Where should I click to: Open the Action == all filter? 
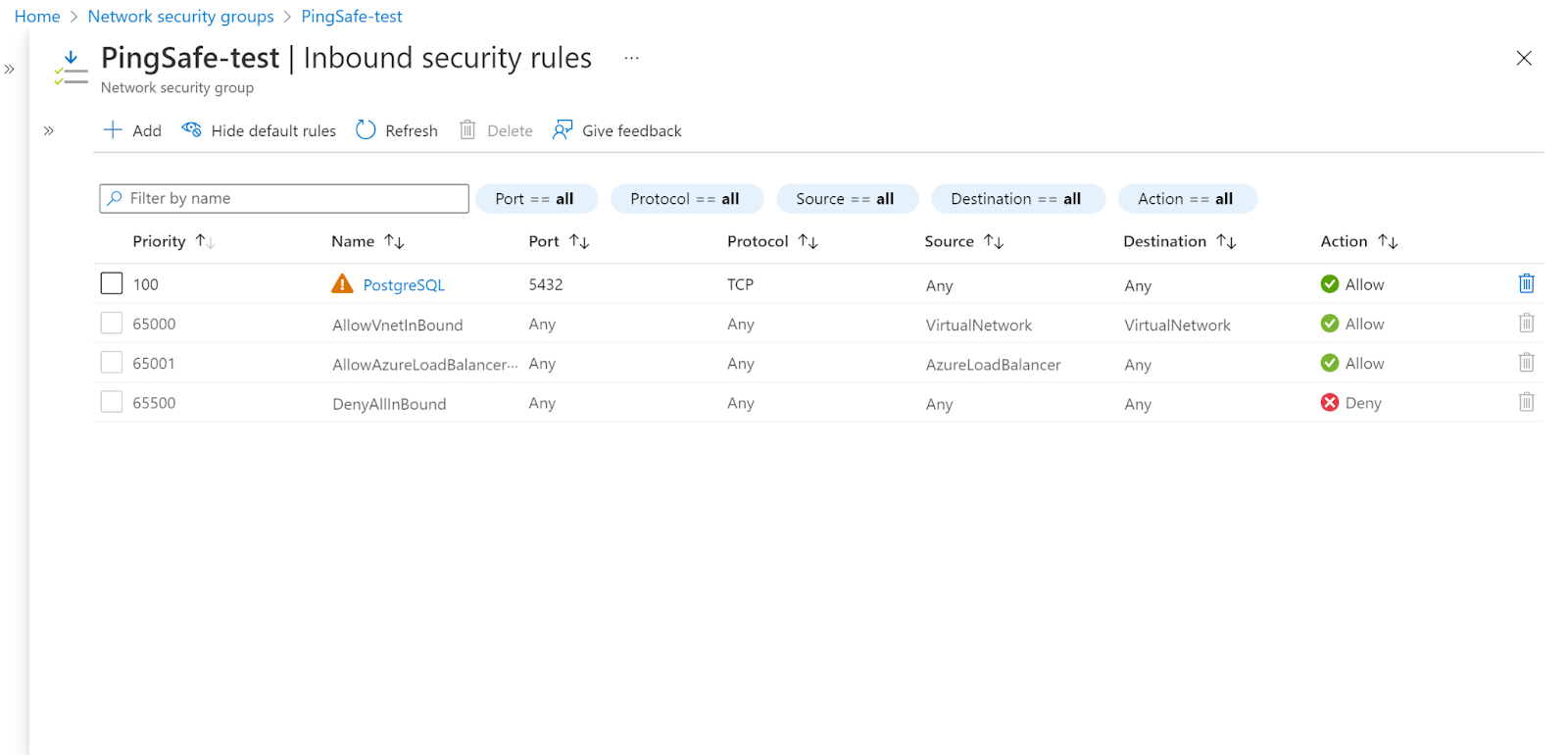pos(1186,199)
